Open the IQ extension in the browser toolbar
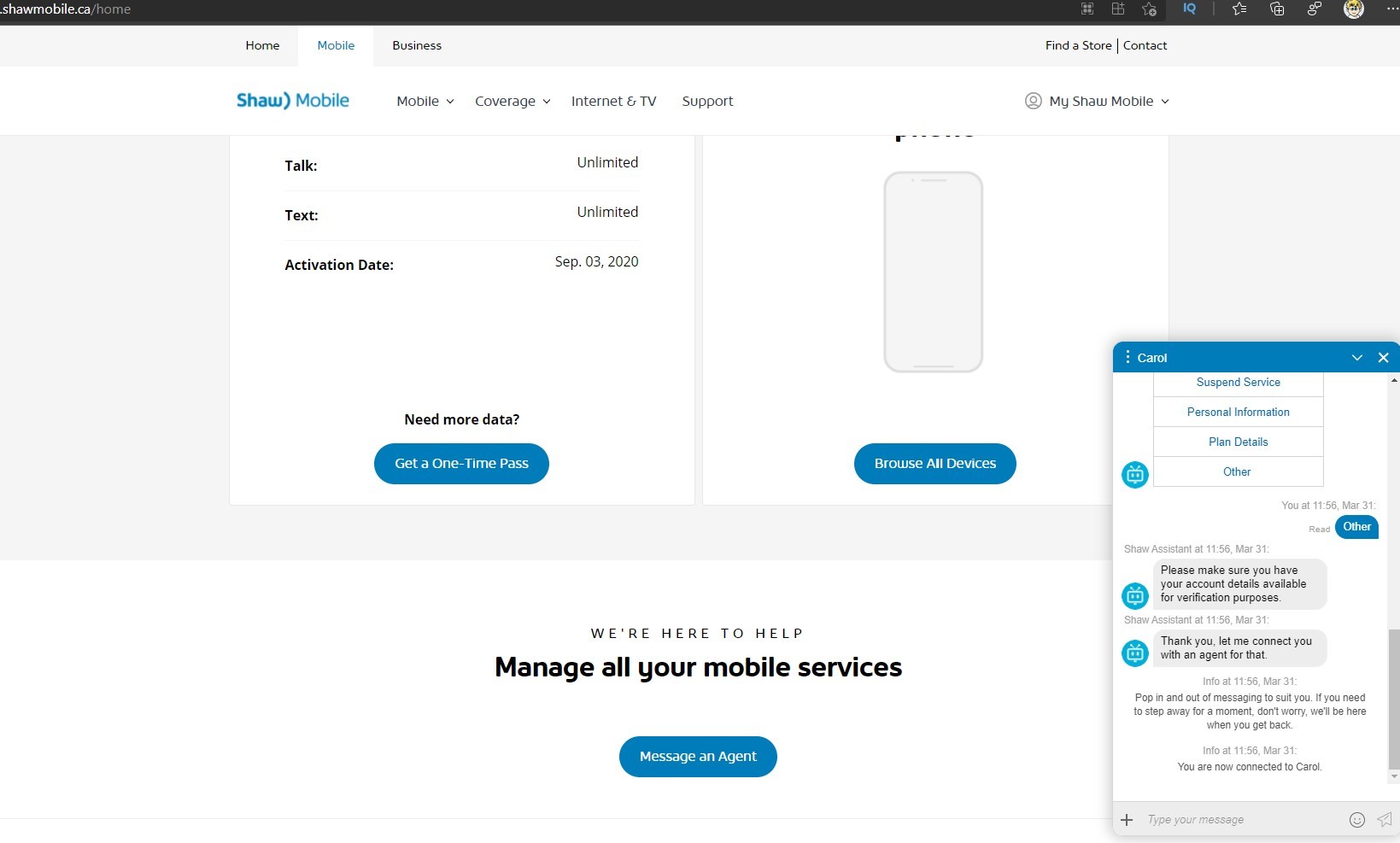The image size is (1400, 843). click(x=1190, y=9)
